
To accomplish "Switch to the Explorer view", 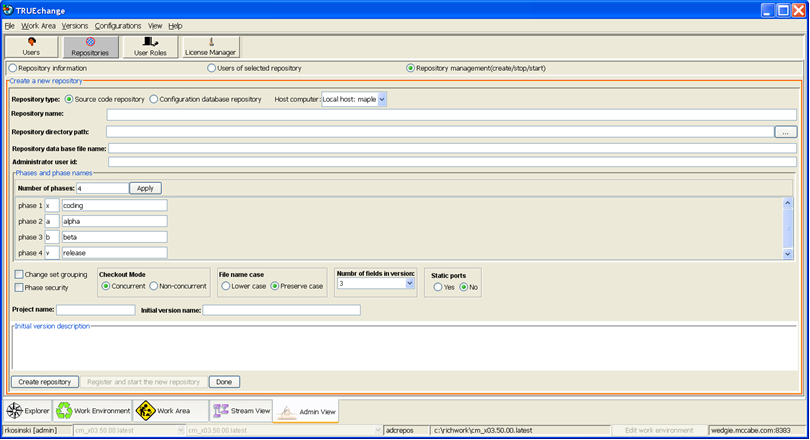I will tap(28, 411).
